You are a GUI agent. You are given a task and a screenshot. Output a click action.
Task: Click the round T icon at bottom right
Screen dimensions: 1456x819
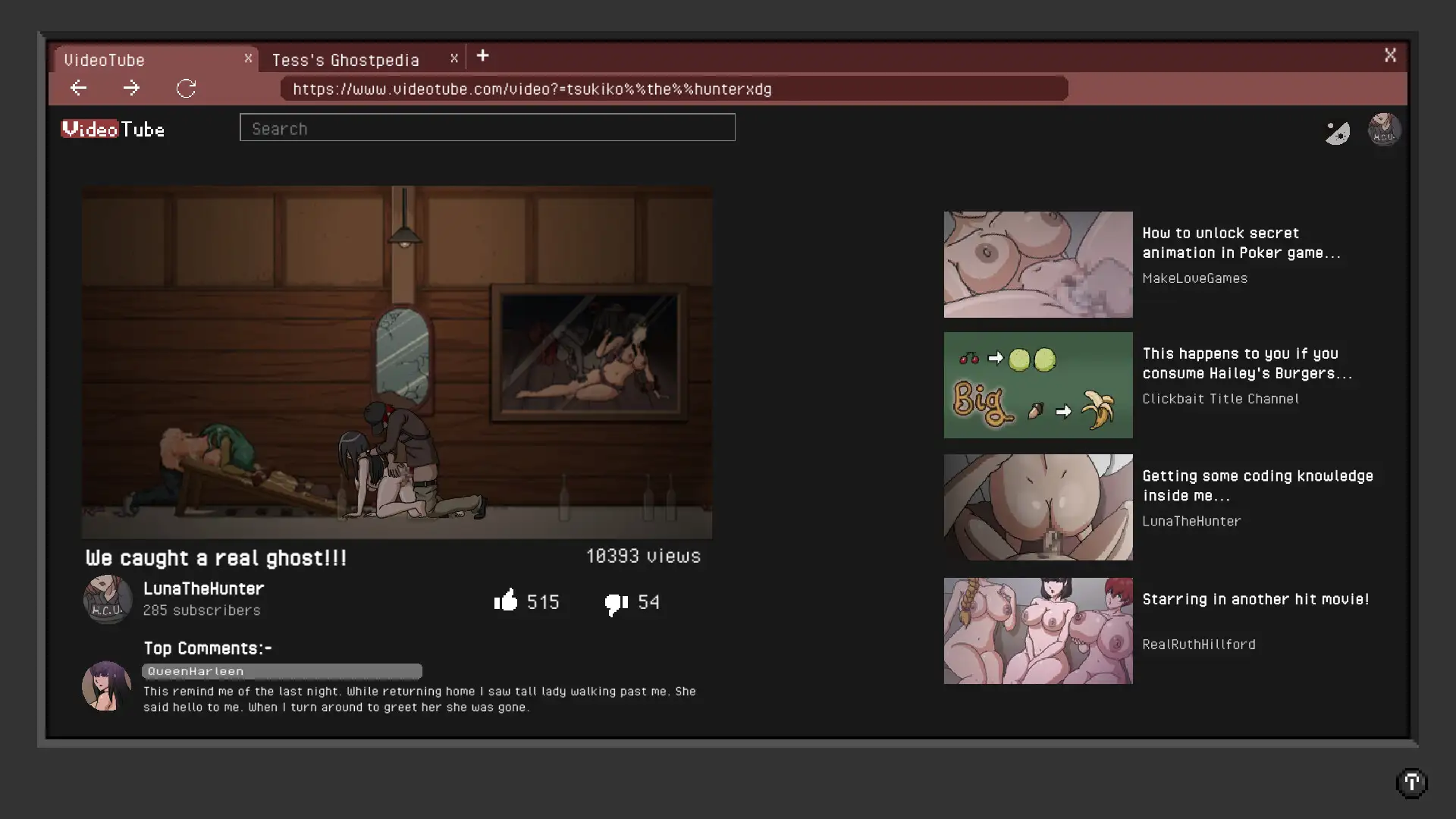pyautogui.click(x=1411, y=783)
